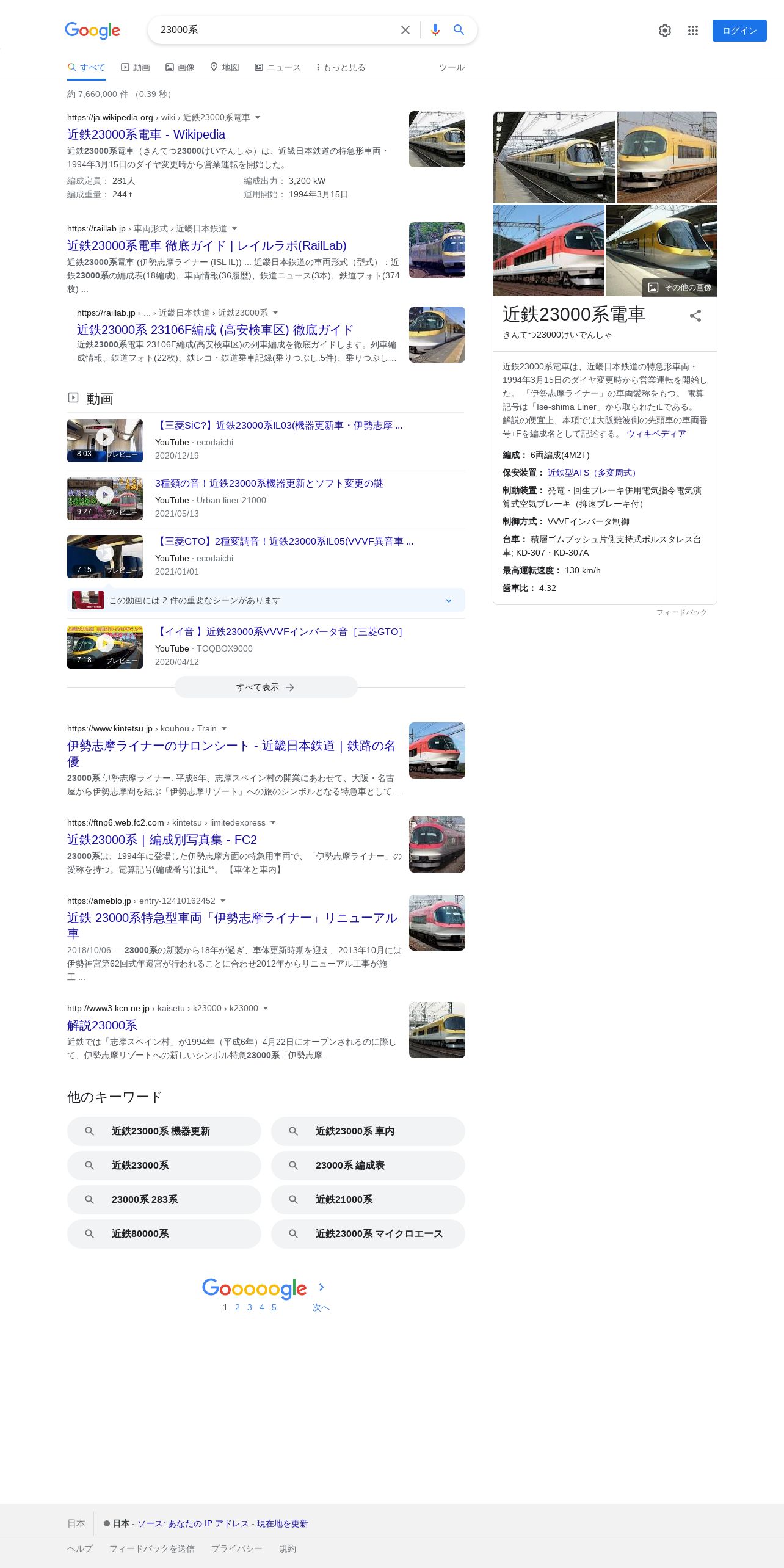Open その他の画像 in knowledge panel
784x1568 pixels.
coord(680,288)
